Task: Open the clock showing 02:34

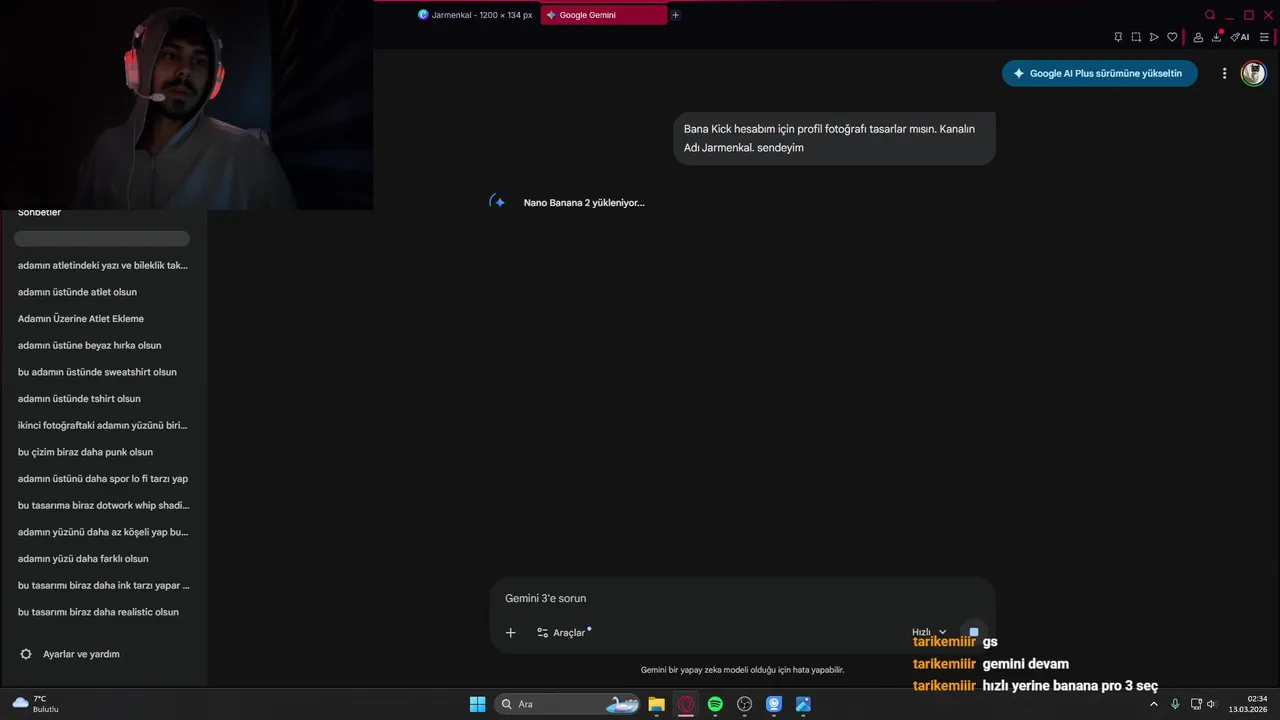Action: click(x=1249, y=704)
